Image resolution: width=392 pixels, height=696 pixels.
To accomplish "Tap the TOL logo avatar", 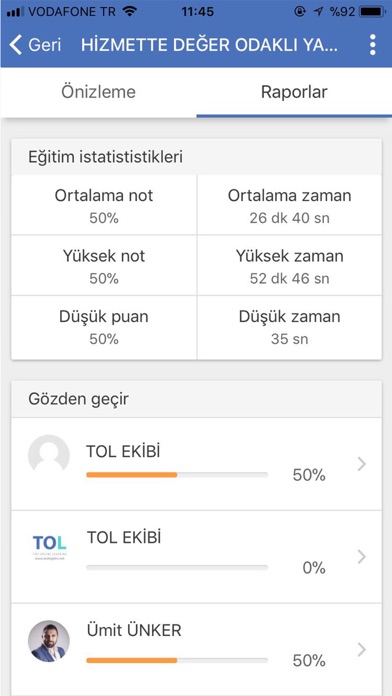I will pos(49,547).
